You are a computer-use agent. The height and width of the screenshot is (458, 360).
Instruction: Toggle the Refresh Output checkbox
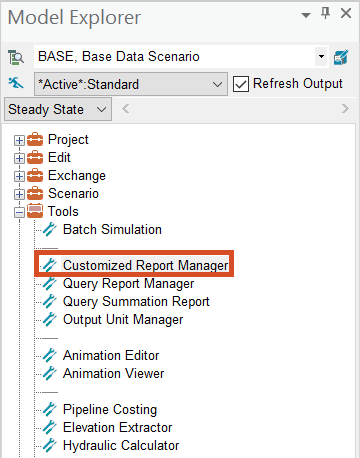pos(241,84)
